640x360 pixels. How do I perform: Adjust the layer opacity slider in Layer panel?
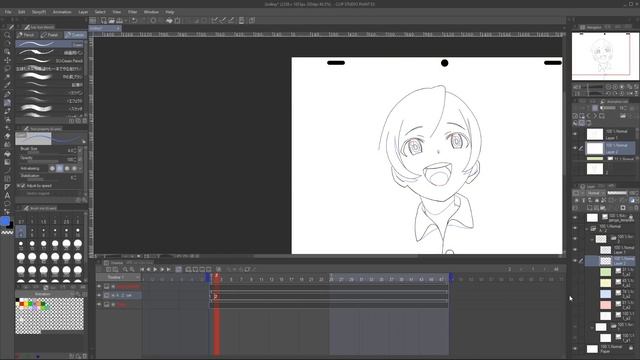[617, 193]
